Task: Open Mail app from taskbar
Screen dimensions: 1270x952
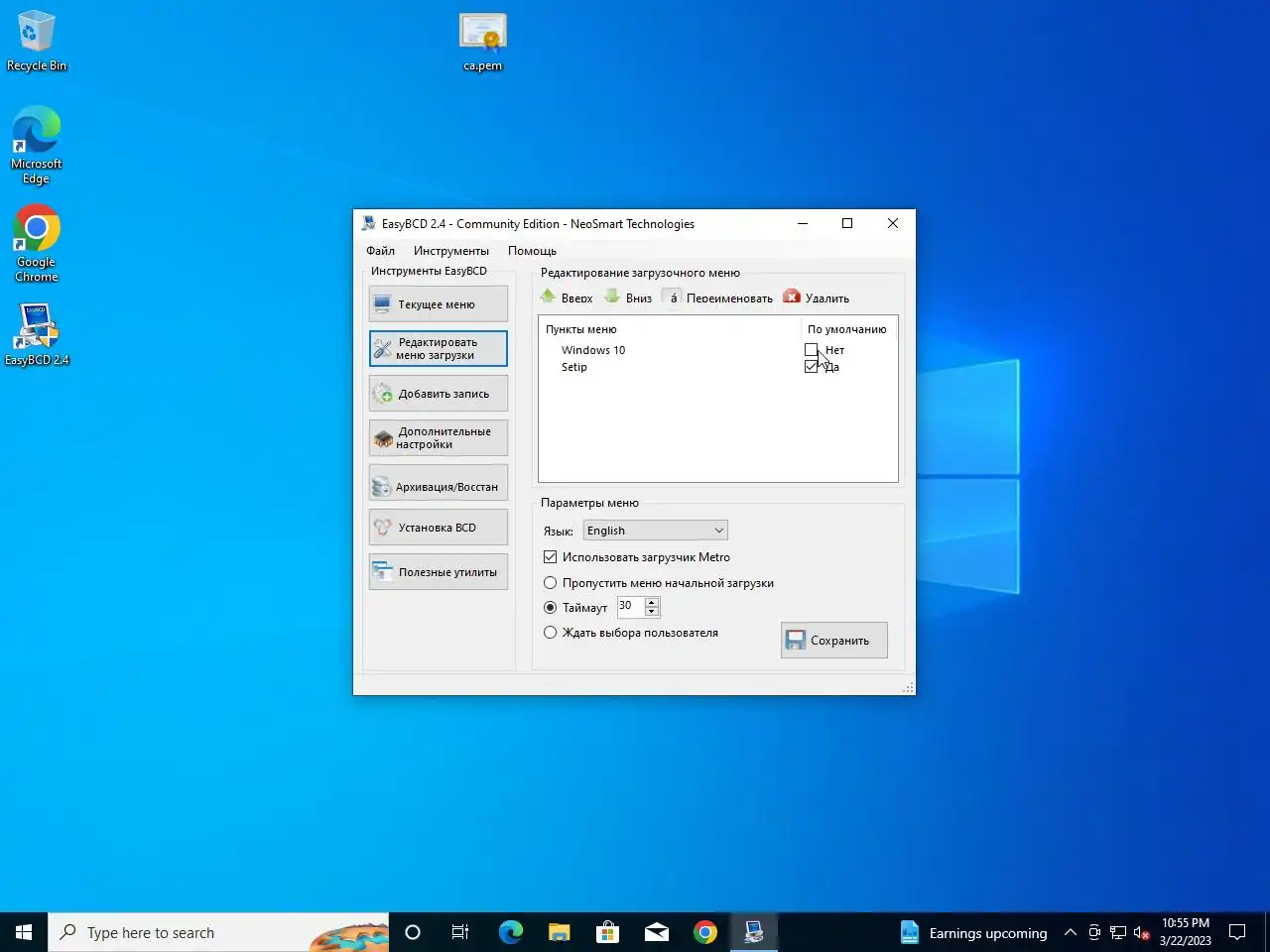Action: [656, 932]
